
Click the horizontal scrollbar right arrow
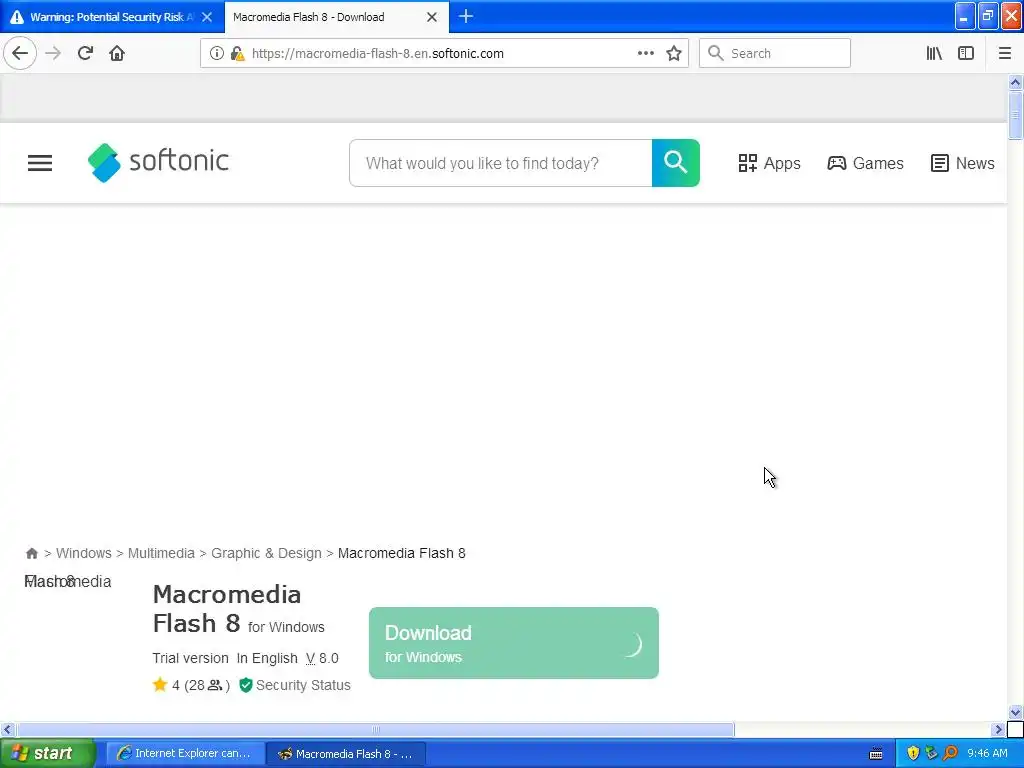click(998, 729)
